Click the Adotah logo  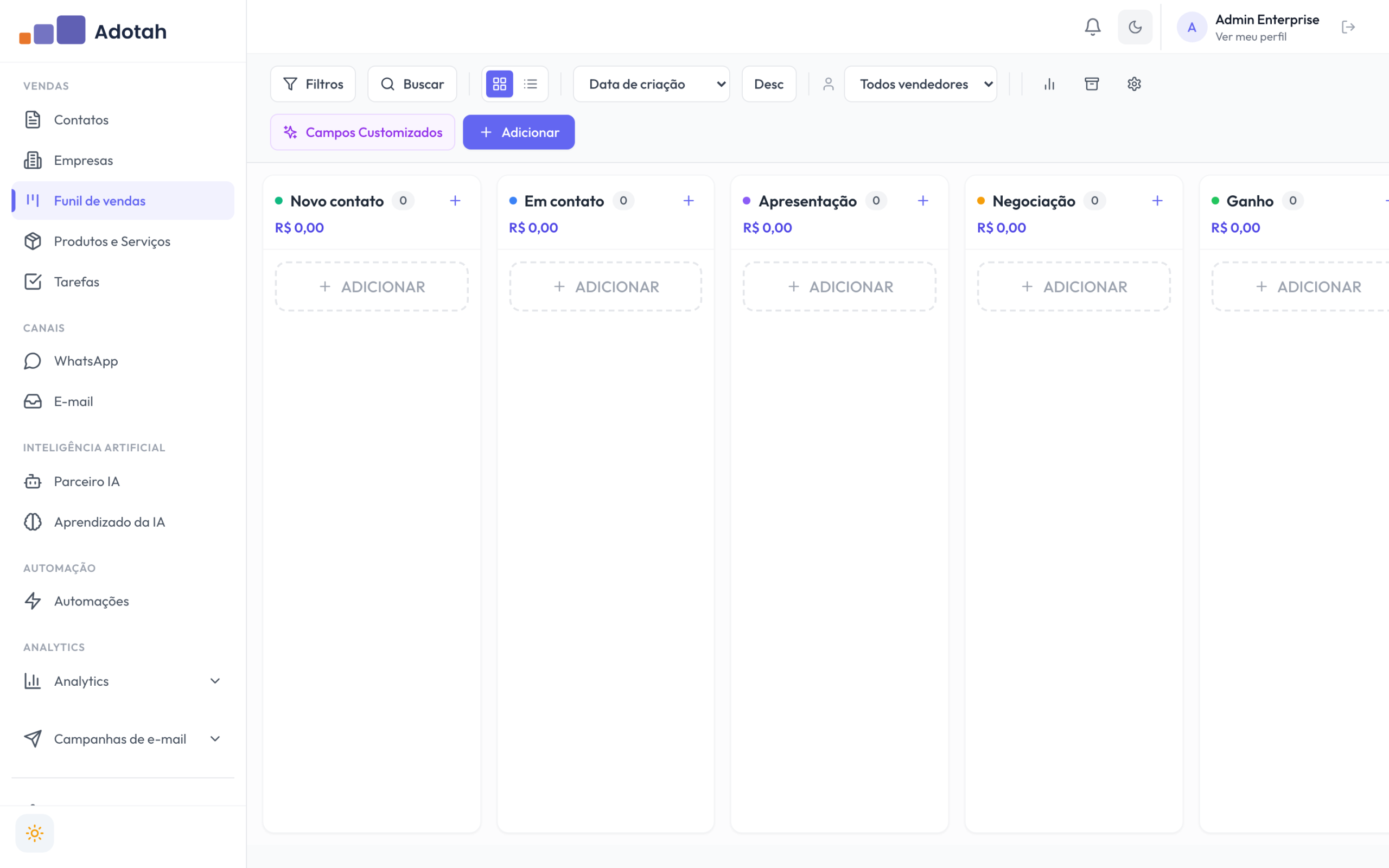[x=92, y=30]
